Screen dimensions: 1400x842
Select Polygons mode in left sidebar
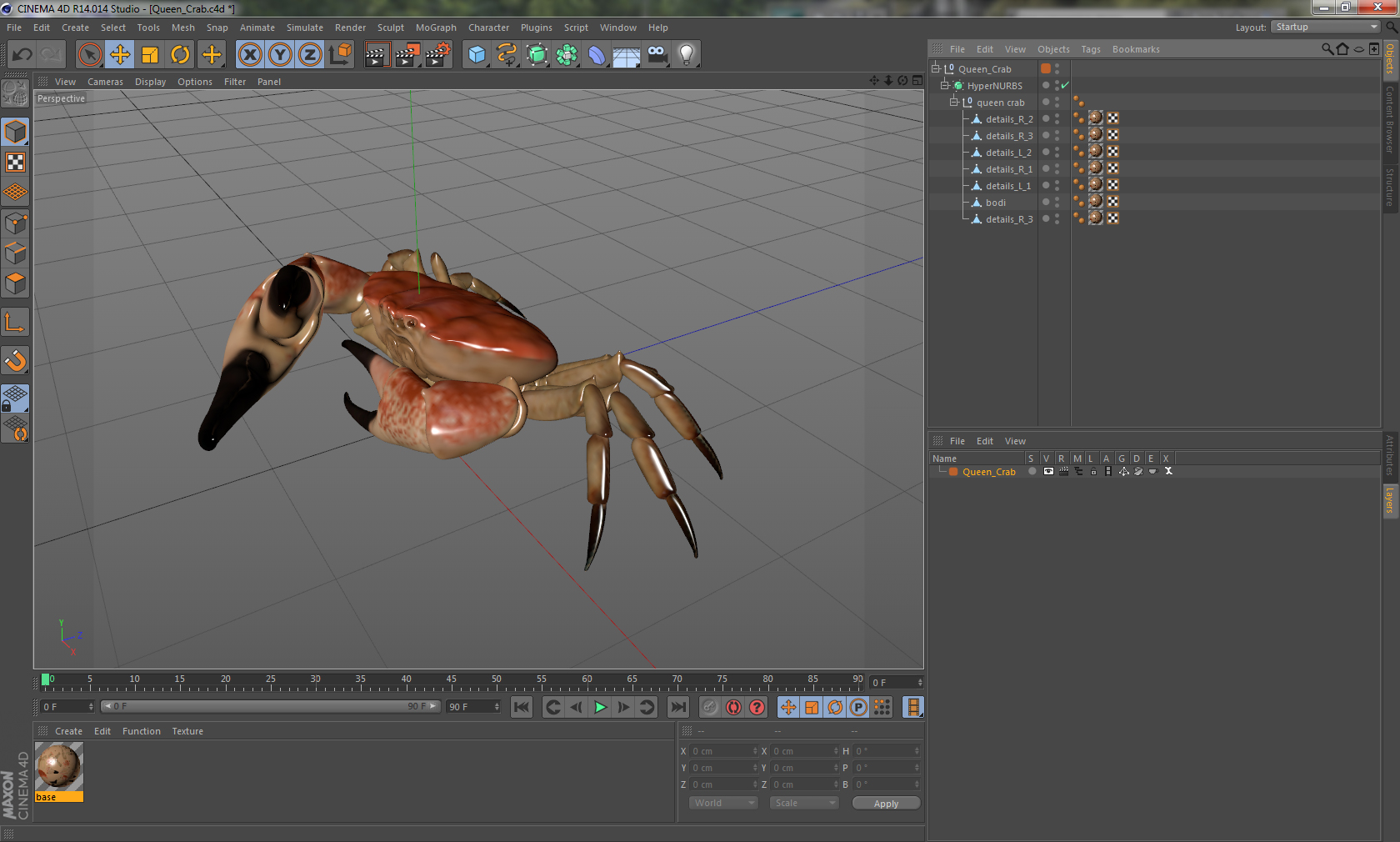(15, 283)
